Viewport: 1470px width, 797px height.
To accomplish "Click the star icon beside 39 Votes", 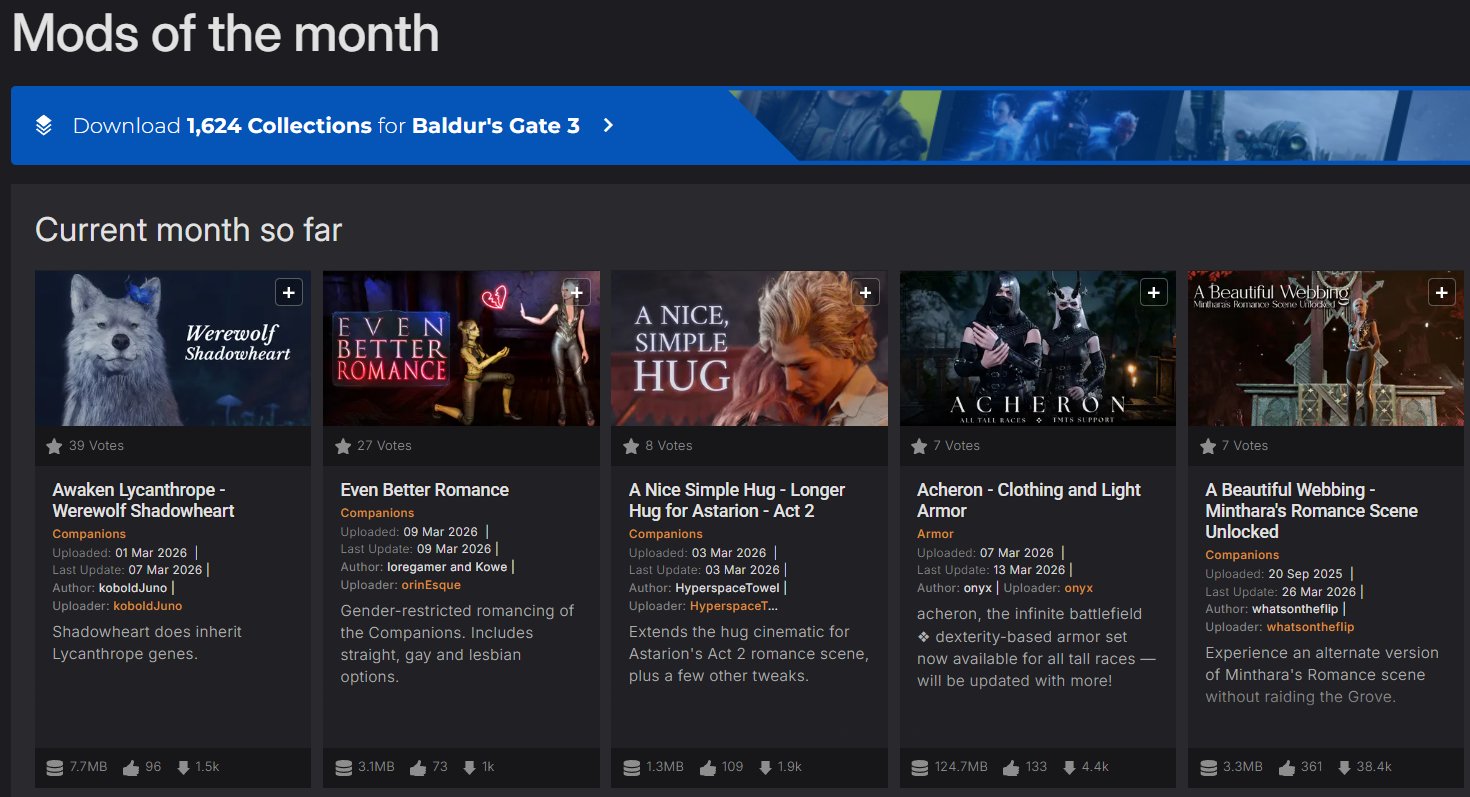I will [54, 446].
